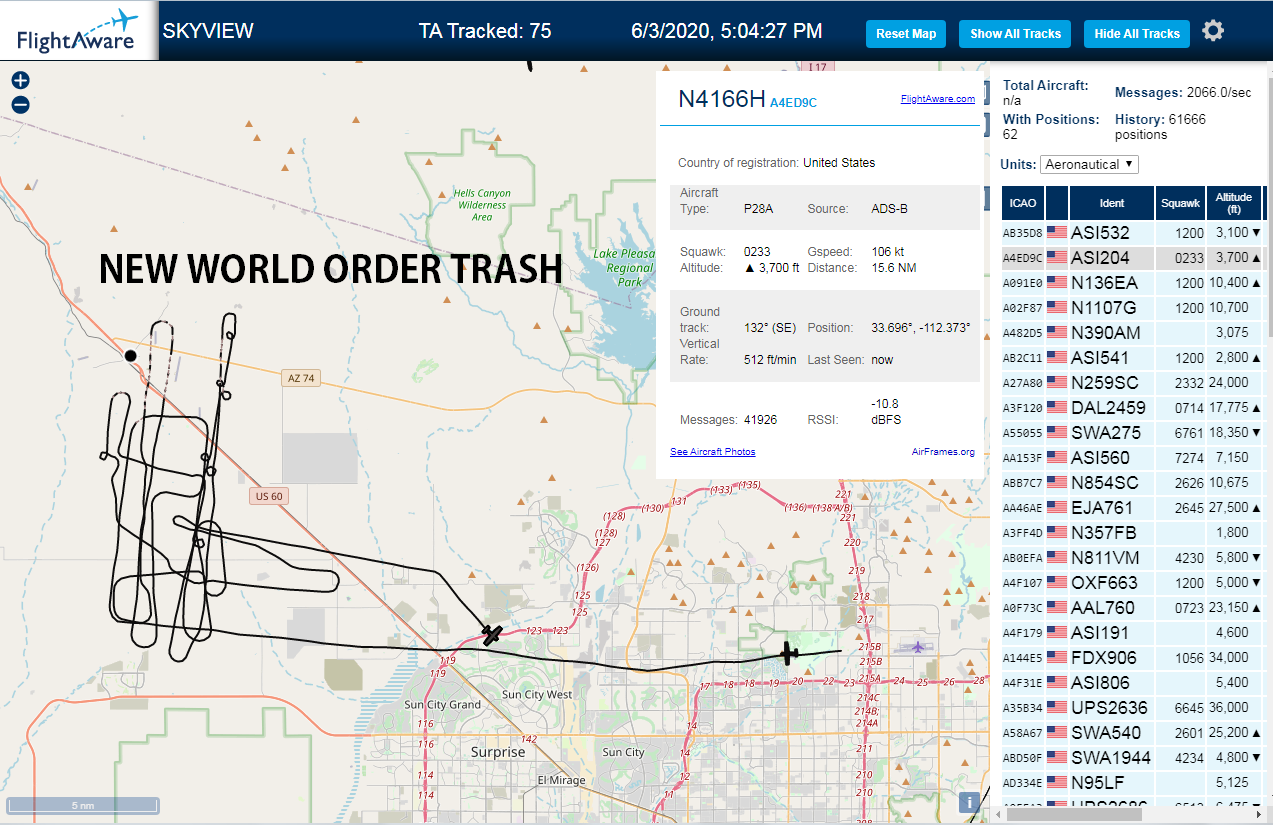Click the Hells Canyon Wilderness Area label
Viewport: 1273px width, 825px height.
tap(481, 205)
